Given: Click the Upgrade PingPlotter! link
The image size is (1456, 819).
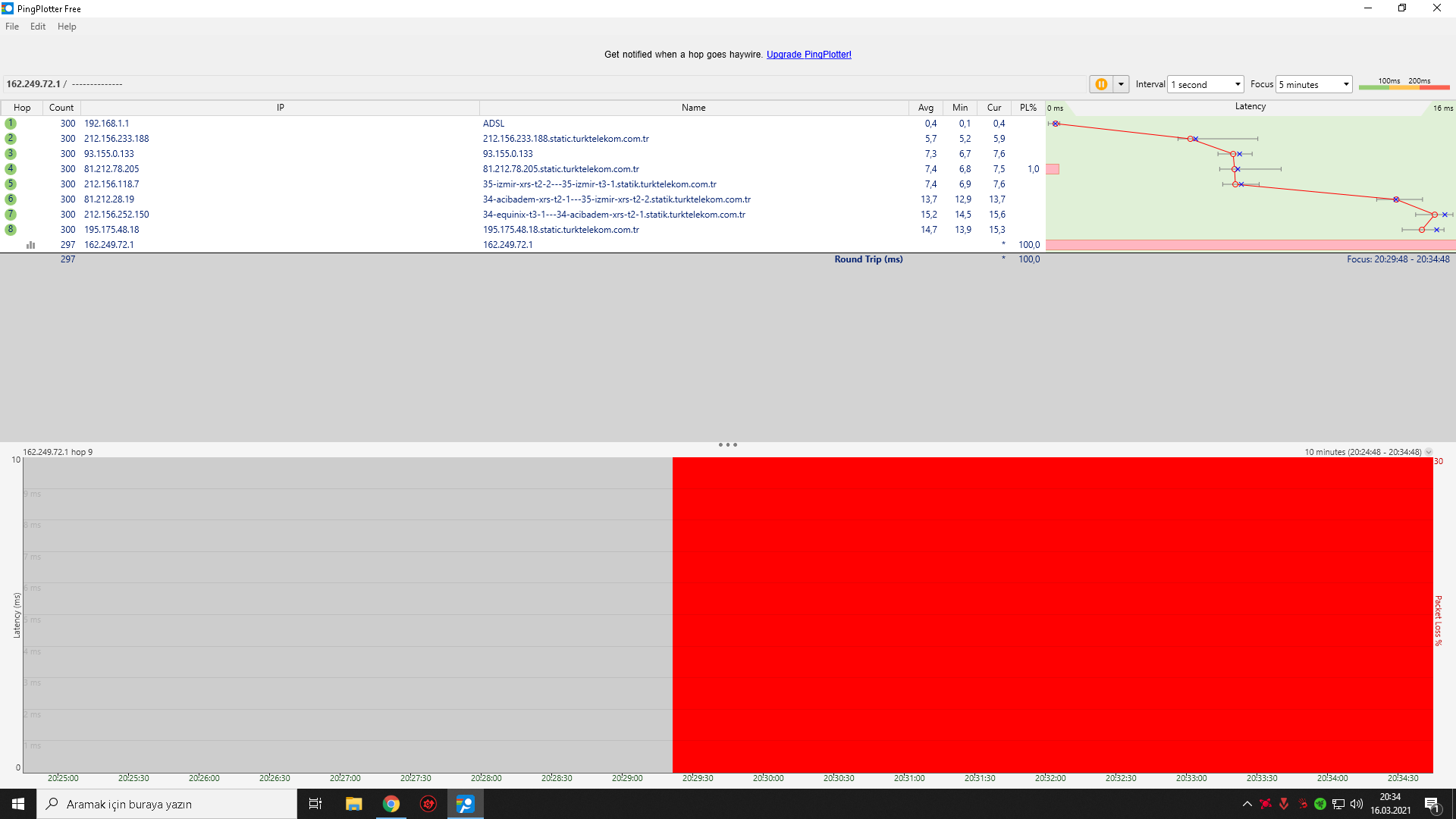Looking at the screenshot, I should 808,55.
